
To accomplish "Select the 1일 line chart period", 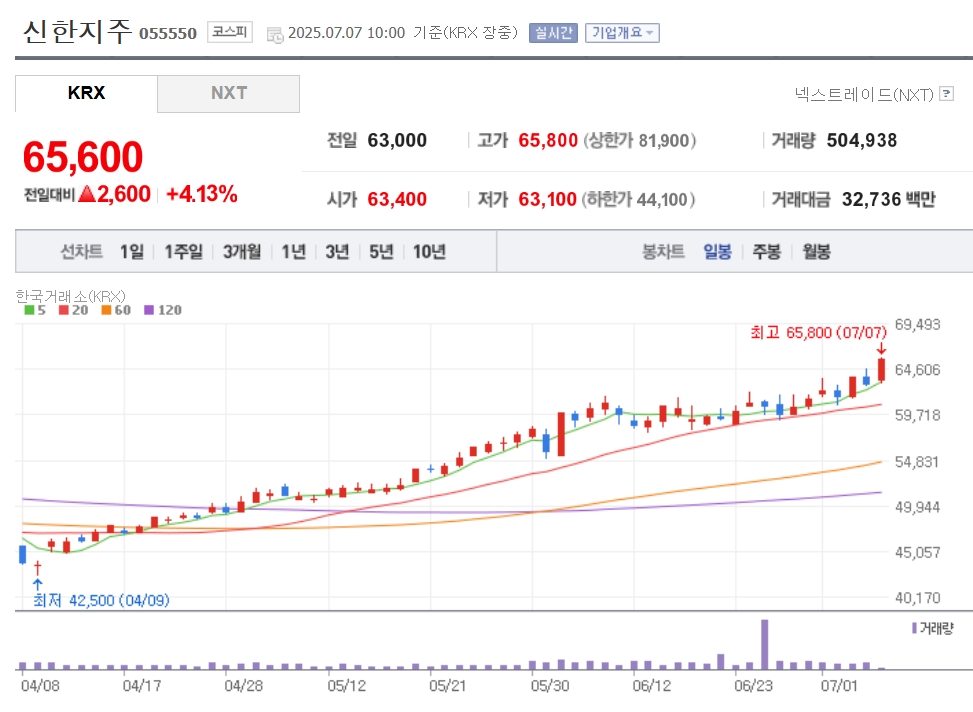I will [x=132, y=251].
